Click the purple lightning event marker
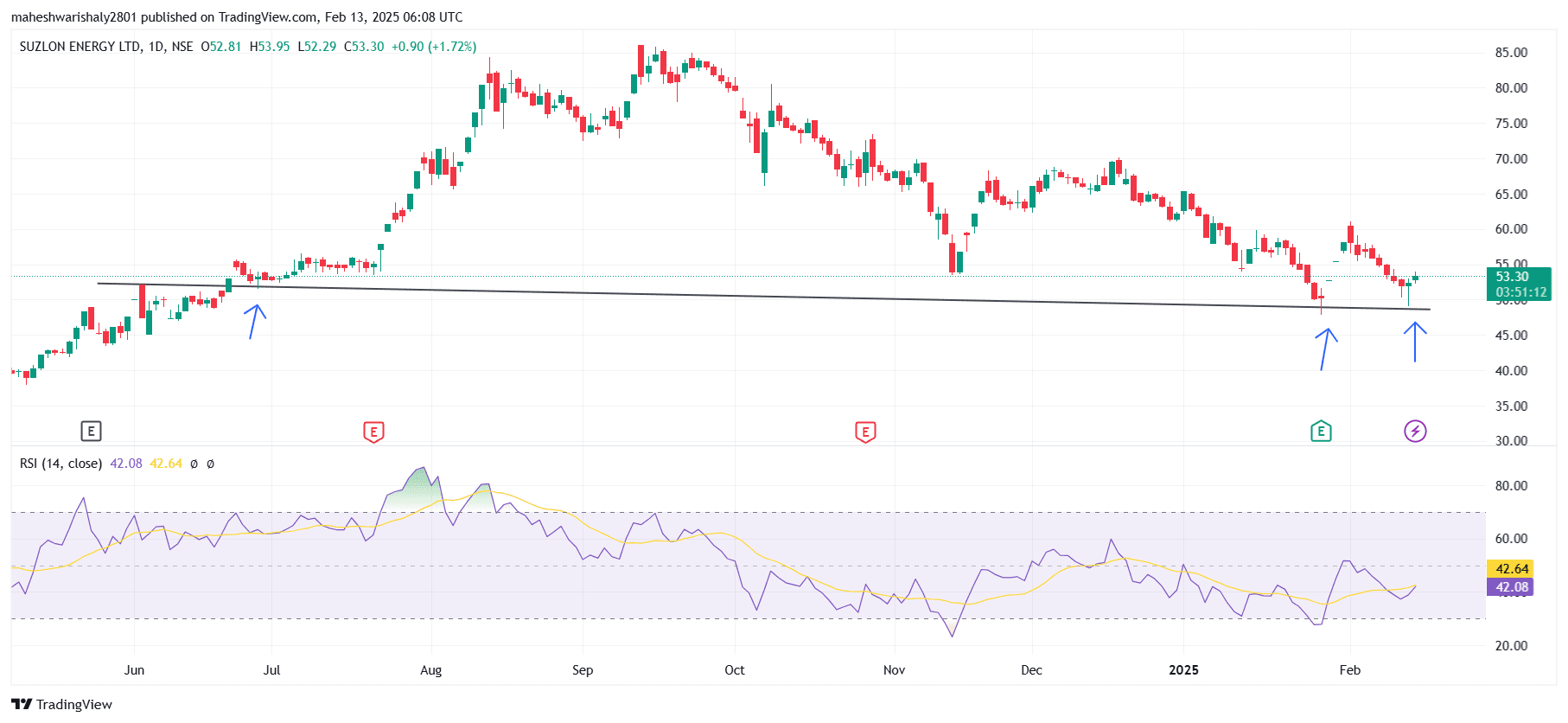The height and width of the screenshot is (723, 1568). 1415,431
